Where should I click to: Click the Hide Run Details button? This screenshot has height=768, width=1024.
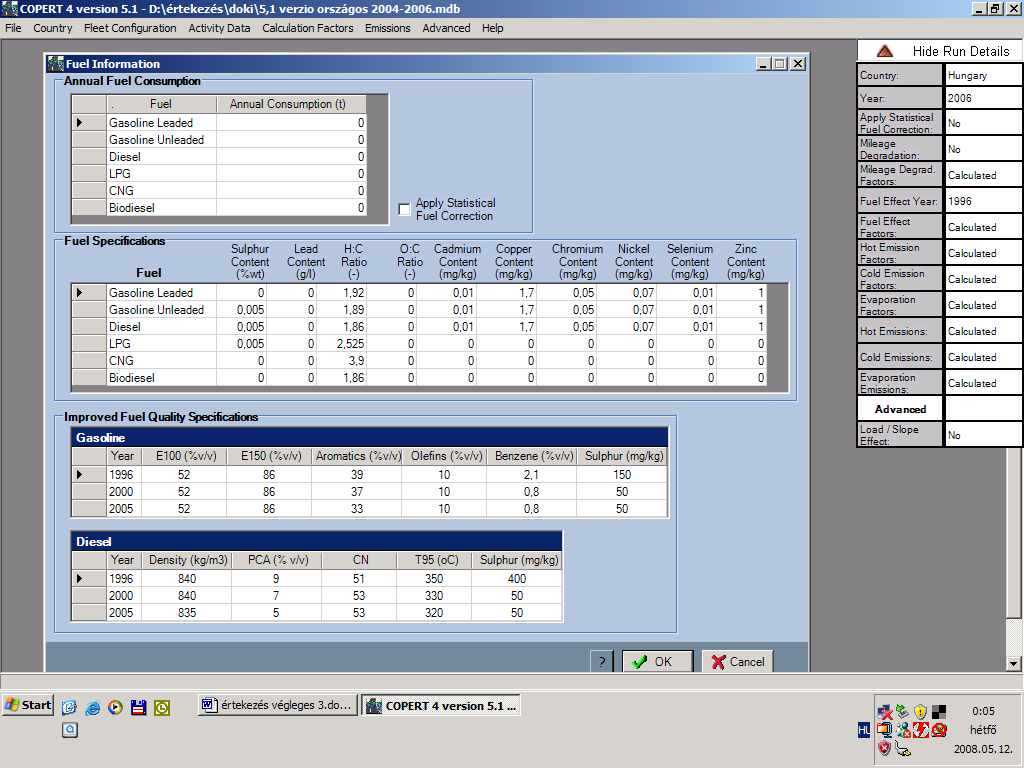[x=940, y=51]
